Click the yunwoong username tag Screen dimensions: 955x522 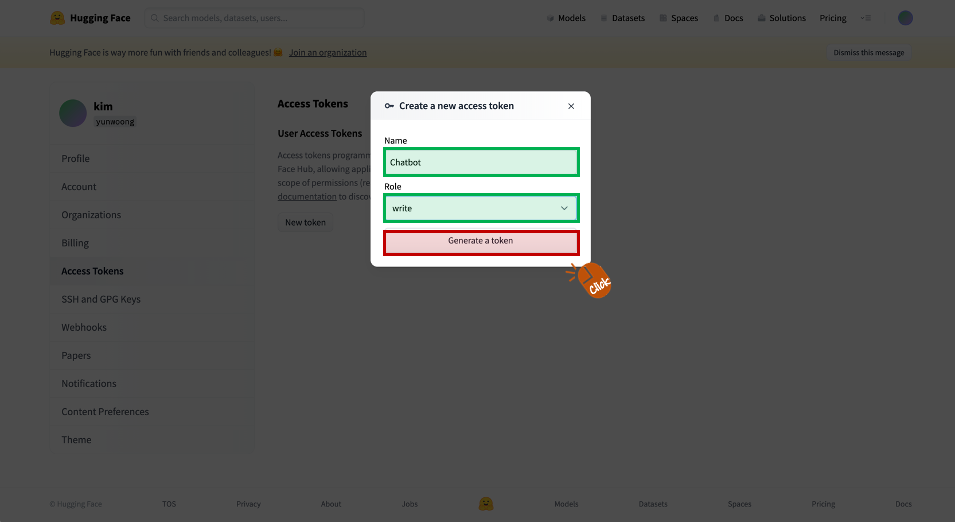(115, 121)
